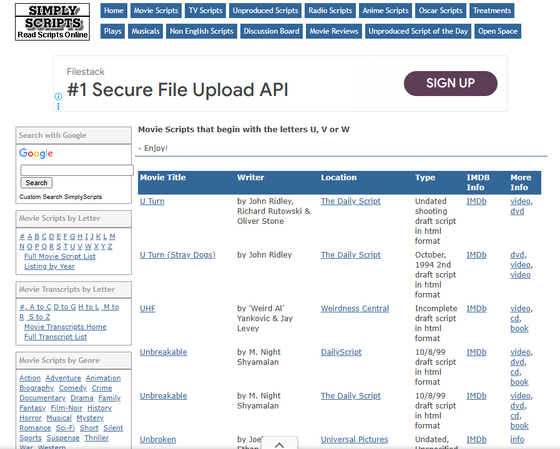The height and width of the screenshot is (449, 560).
Task: Go to TV Scripts
Action: point(205,11)
